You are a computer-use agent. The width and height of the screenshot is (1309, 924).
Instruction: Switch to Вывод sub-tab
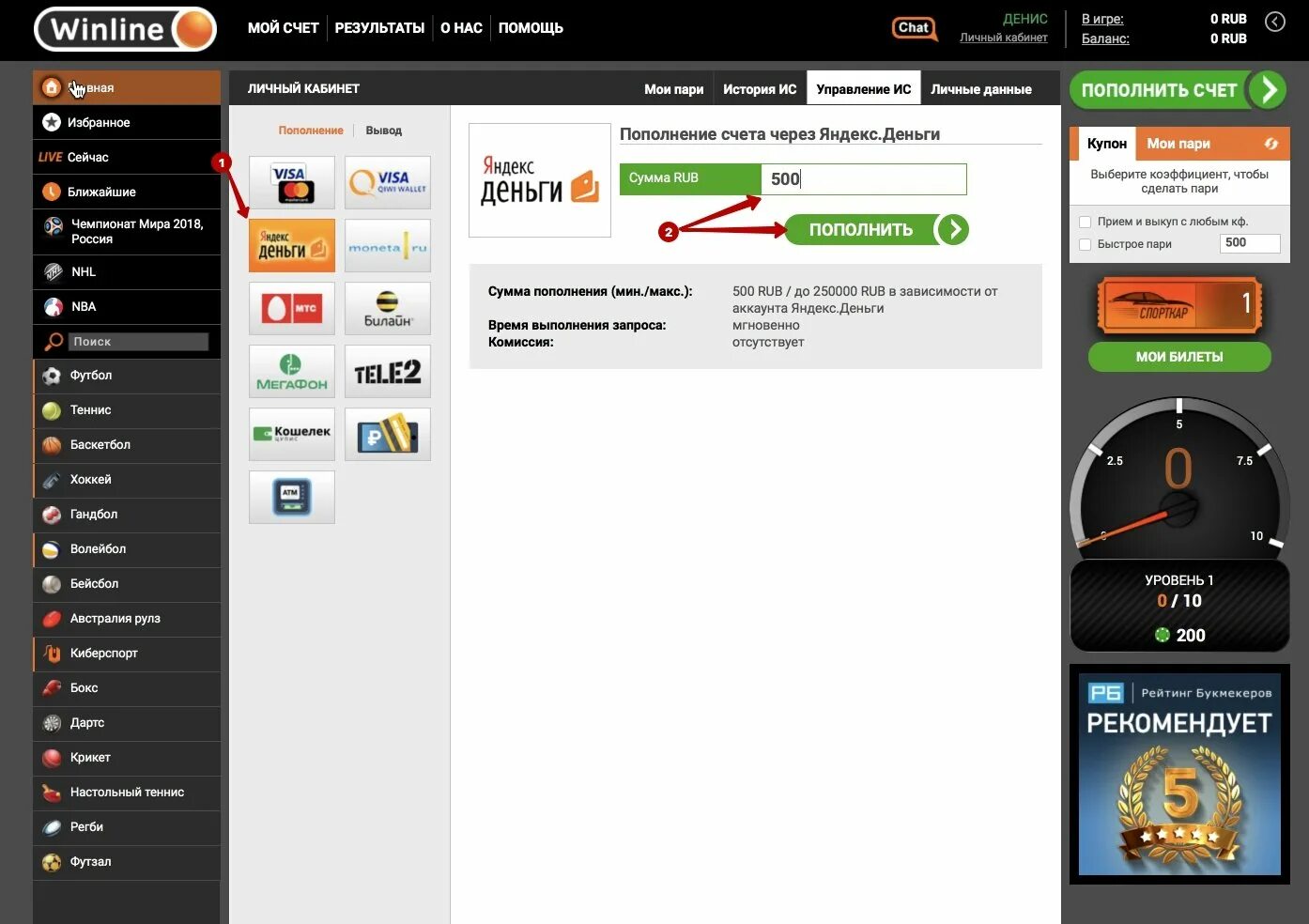tap(384, 131)
